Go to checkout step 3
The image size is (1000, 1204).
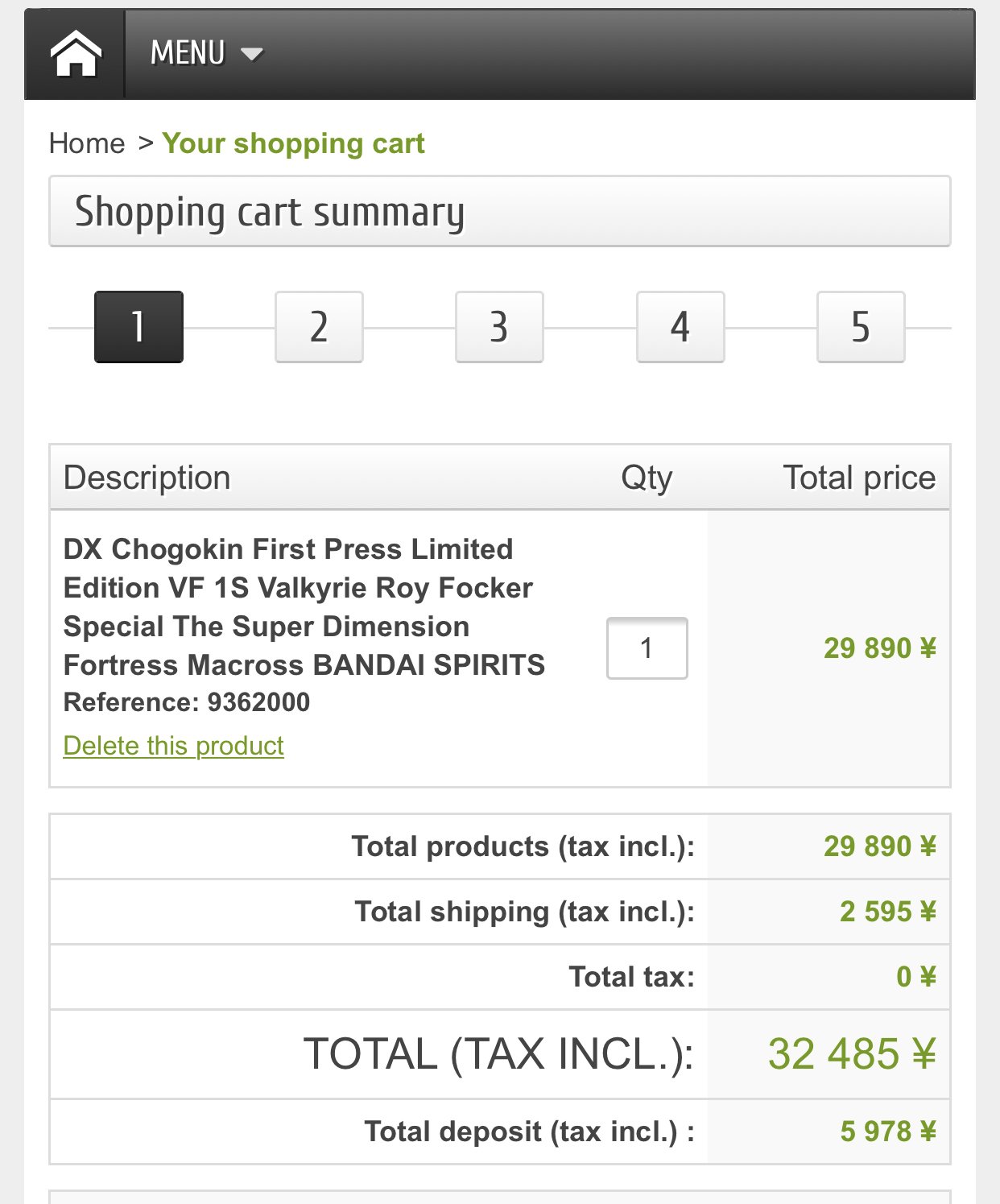tap(499, 327)
